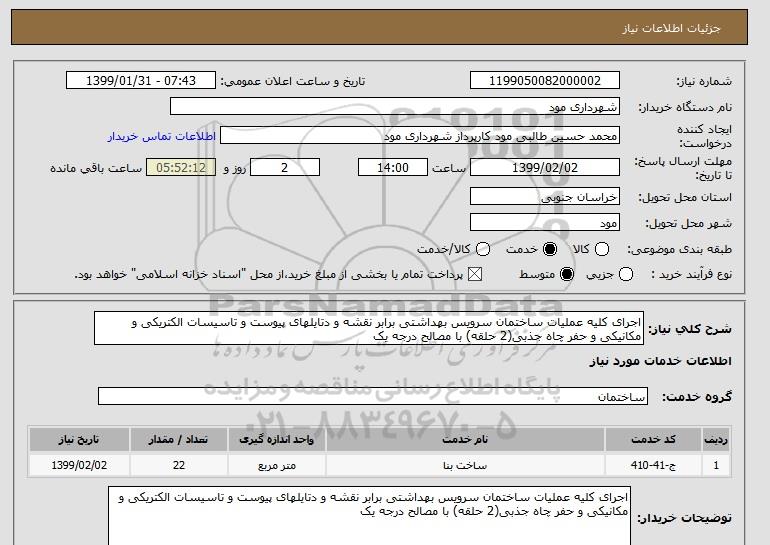Click the service group field ساختمان
Viewport: 770px width, 545px height.
[x=373, y=396]
